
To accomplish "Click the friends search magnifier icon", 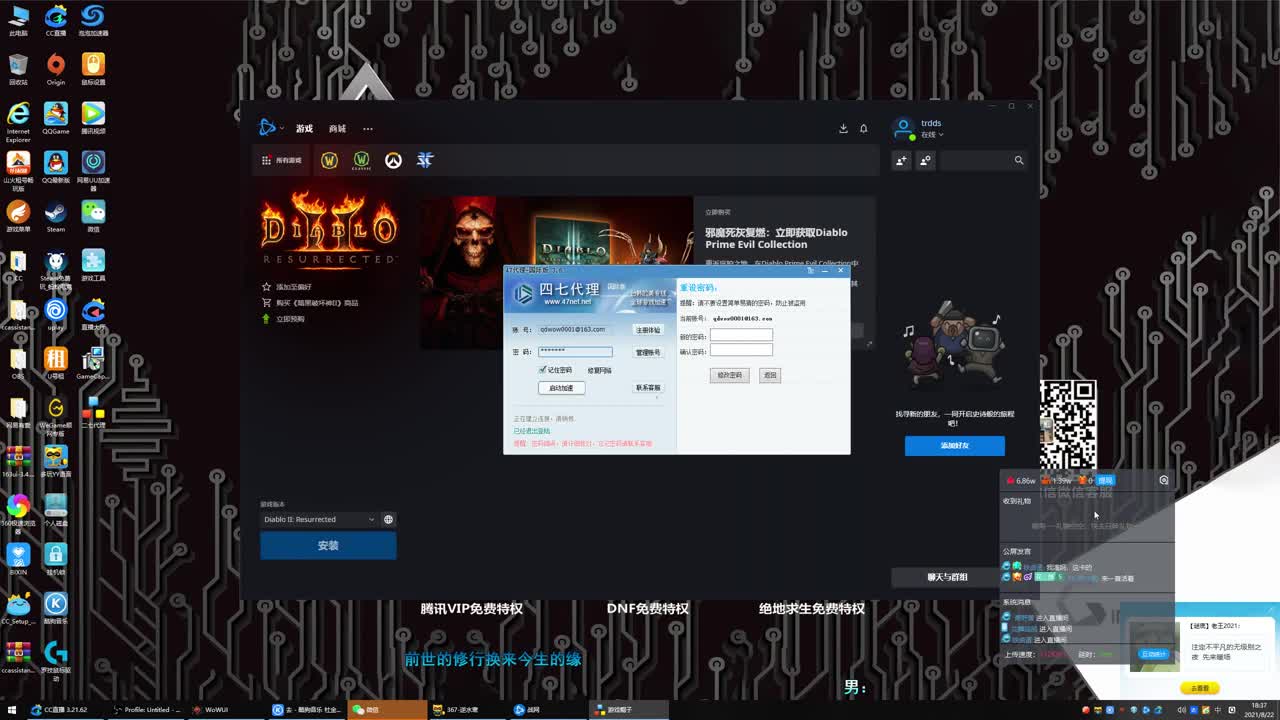I will pos(1019,160).
